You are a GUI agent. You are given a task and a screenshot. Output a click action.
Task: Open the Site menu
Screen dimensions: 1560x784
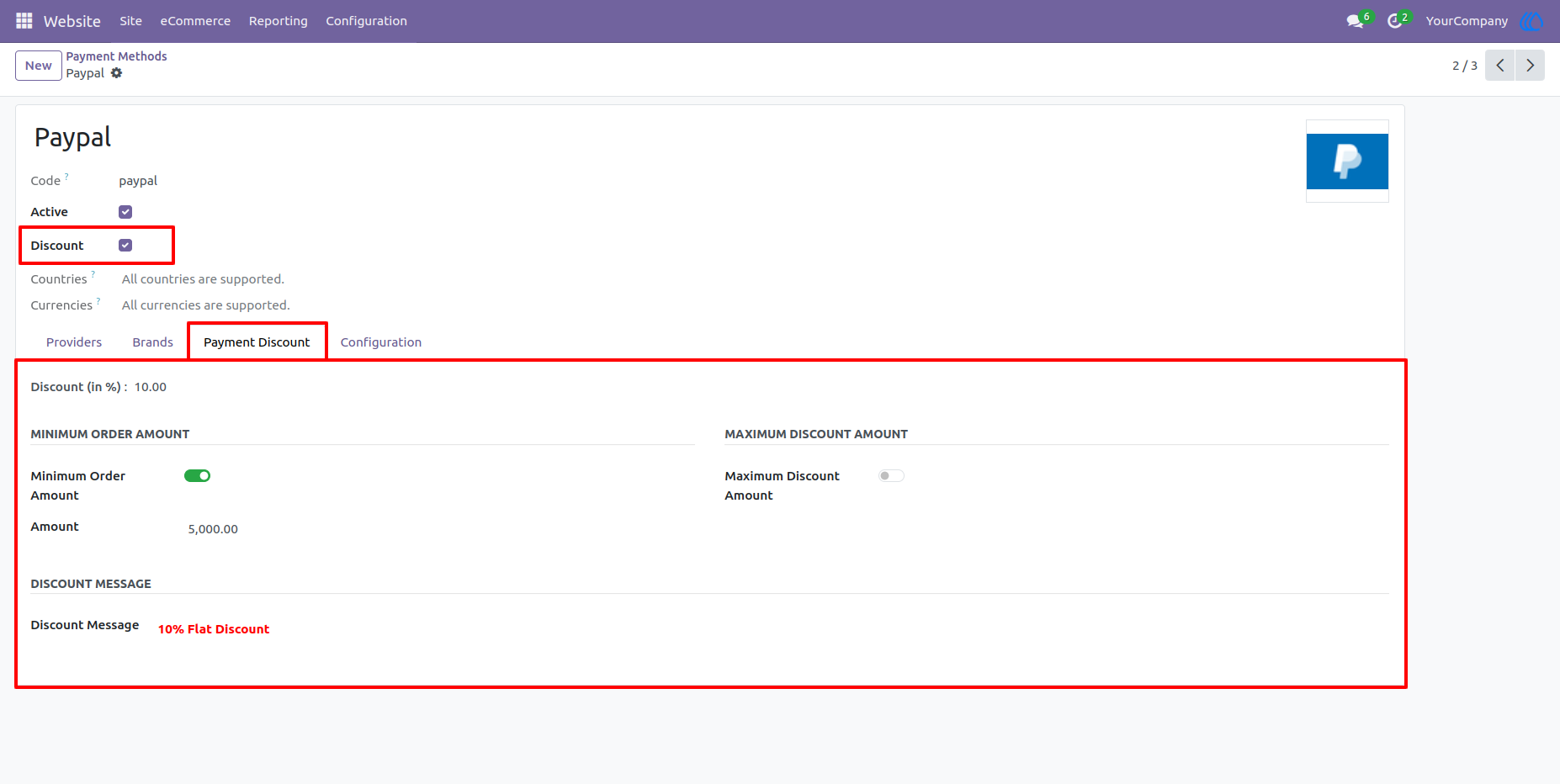130,21
